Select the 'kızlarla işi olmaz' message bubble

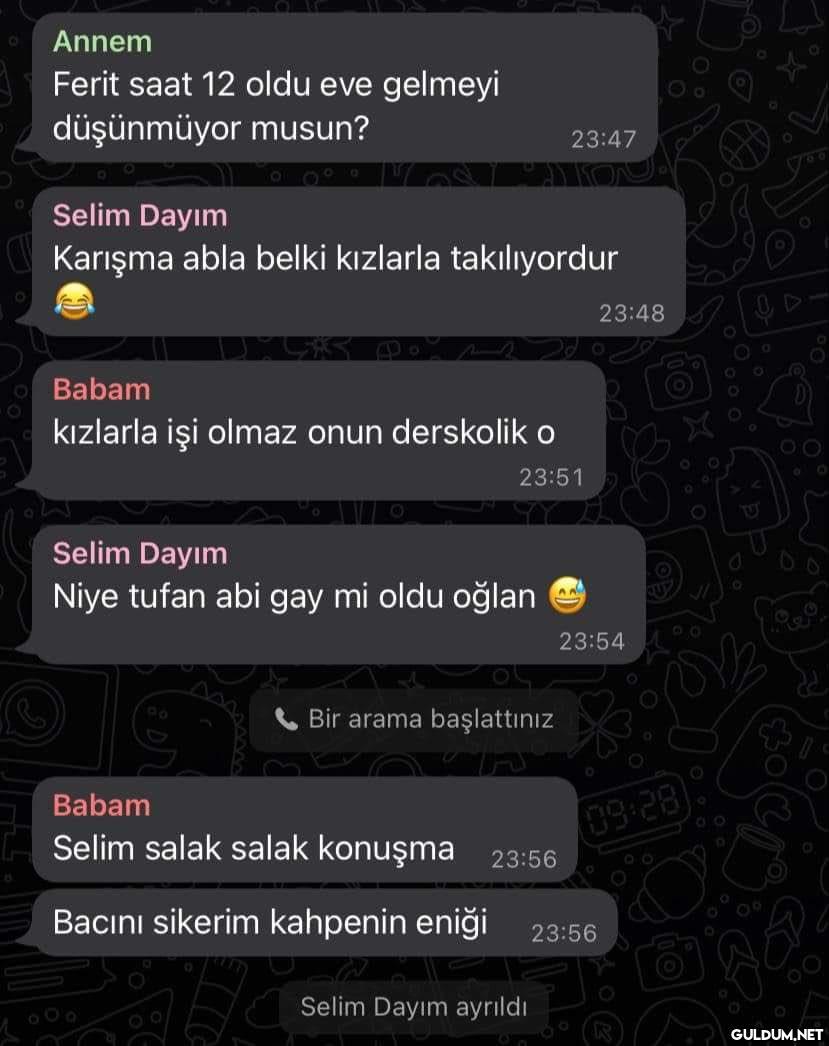319,431
